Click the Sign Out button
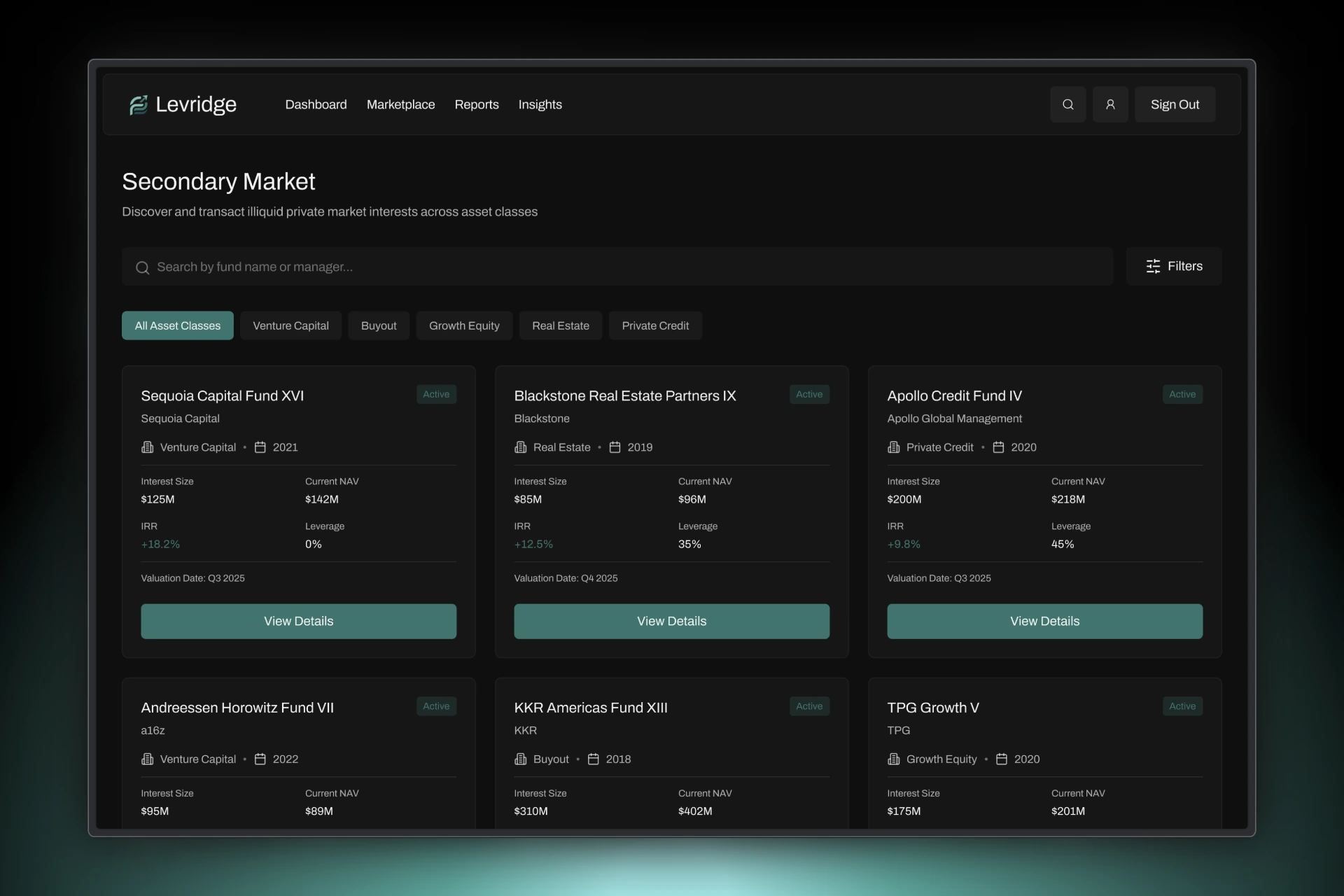 (1175, 104)
